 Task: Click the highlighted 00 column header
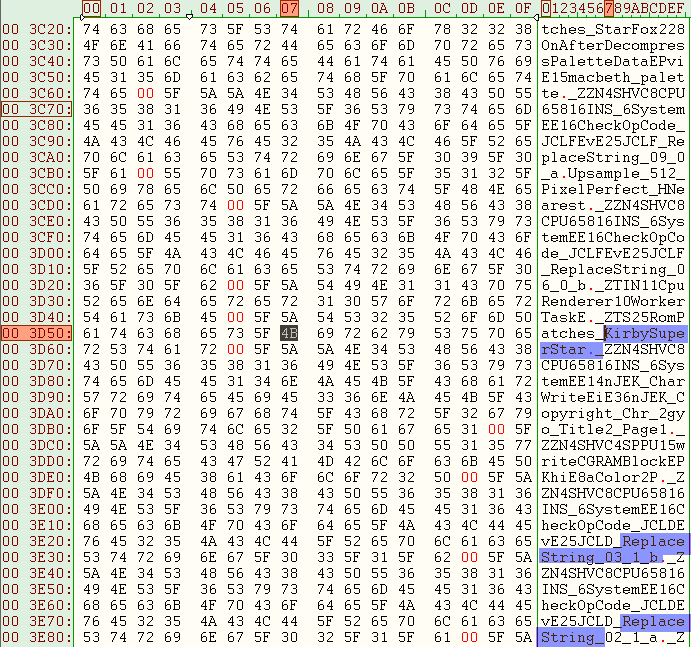point(92,8)
